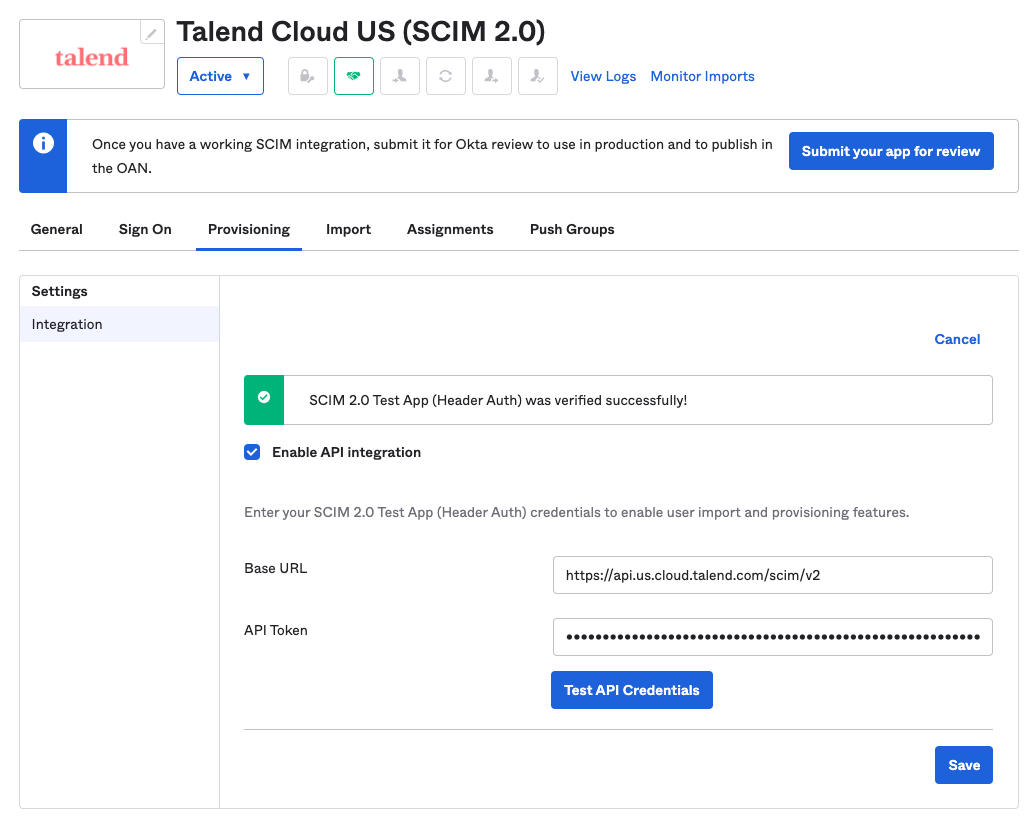This screenshot has height=825, width=1034.
Task: Click the blue info icon in the banner
Action: point(42,142)
